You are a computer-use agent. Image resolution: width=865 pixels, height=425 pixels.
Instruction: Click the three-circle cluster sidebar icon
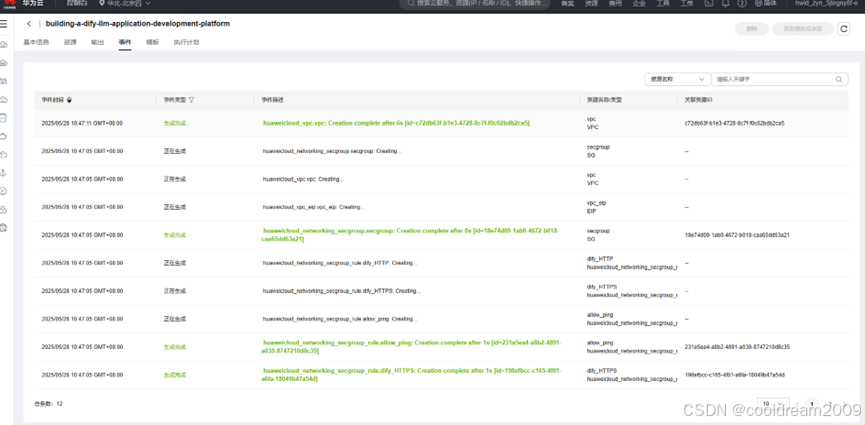click(x=3, y=209)
